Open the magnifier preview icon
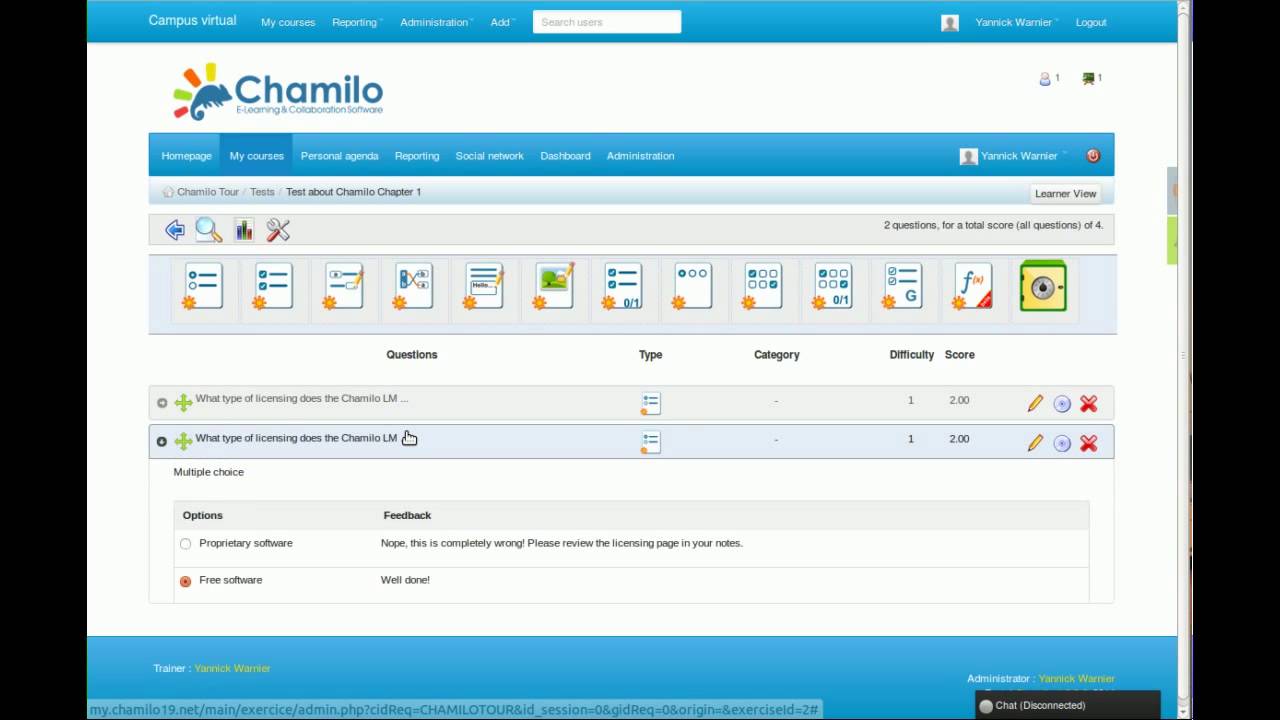 tap(208, 230)
